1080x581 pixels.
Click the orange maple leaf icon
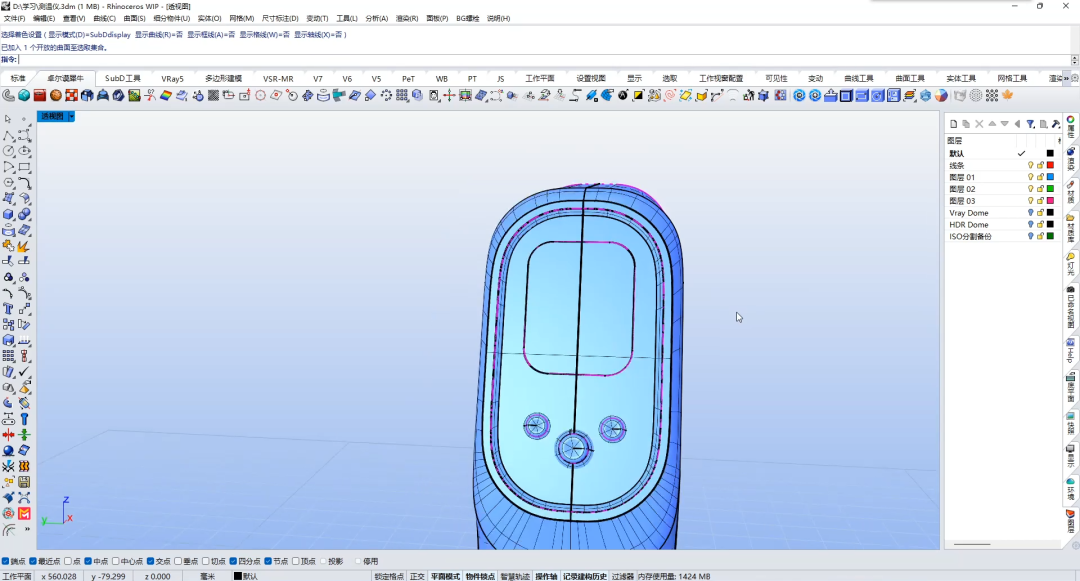(1007, 96)
